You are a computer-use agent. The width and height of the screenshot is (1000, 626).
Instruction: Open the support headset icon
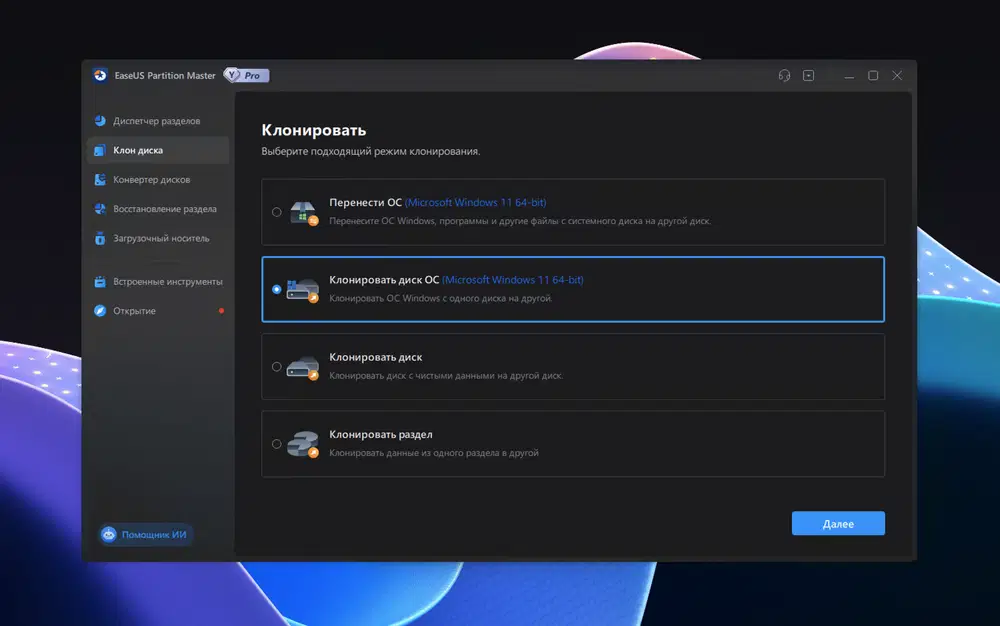tap(784, 75)
